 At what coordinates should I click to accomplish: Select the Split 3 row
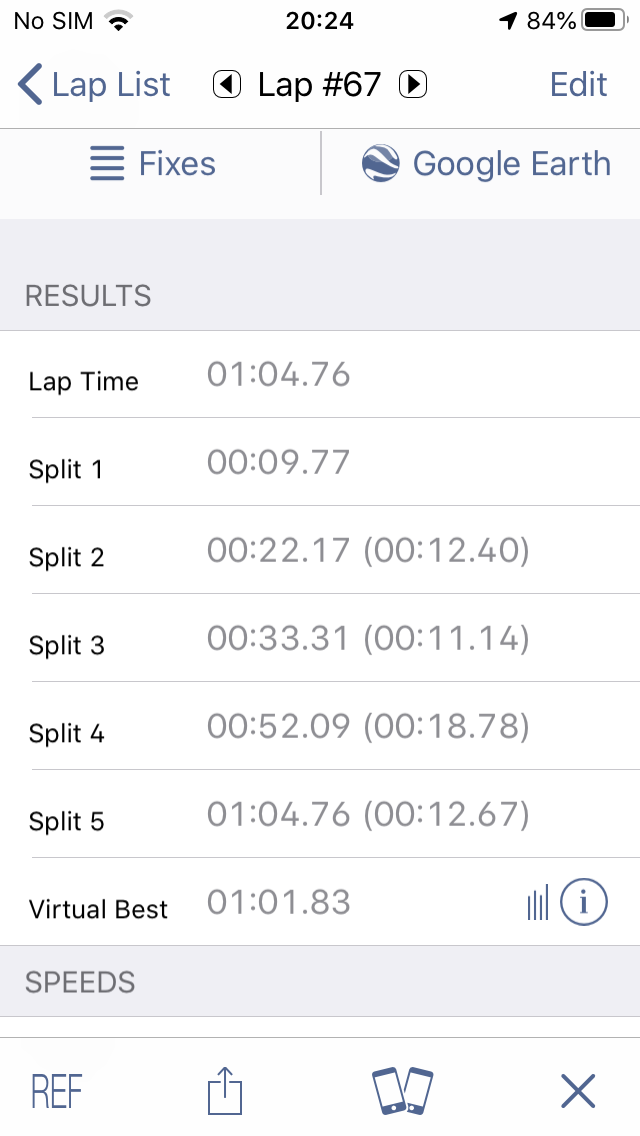tap(320, 638)
